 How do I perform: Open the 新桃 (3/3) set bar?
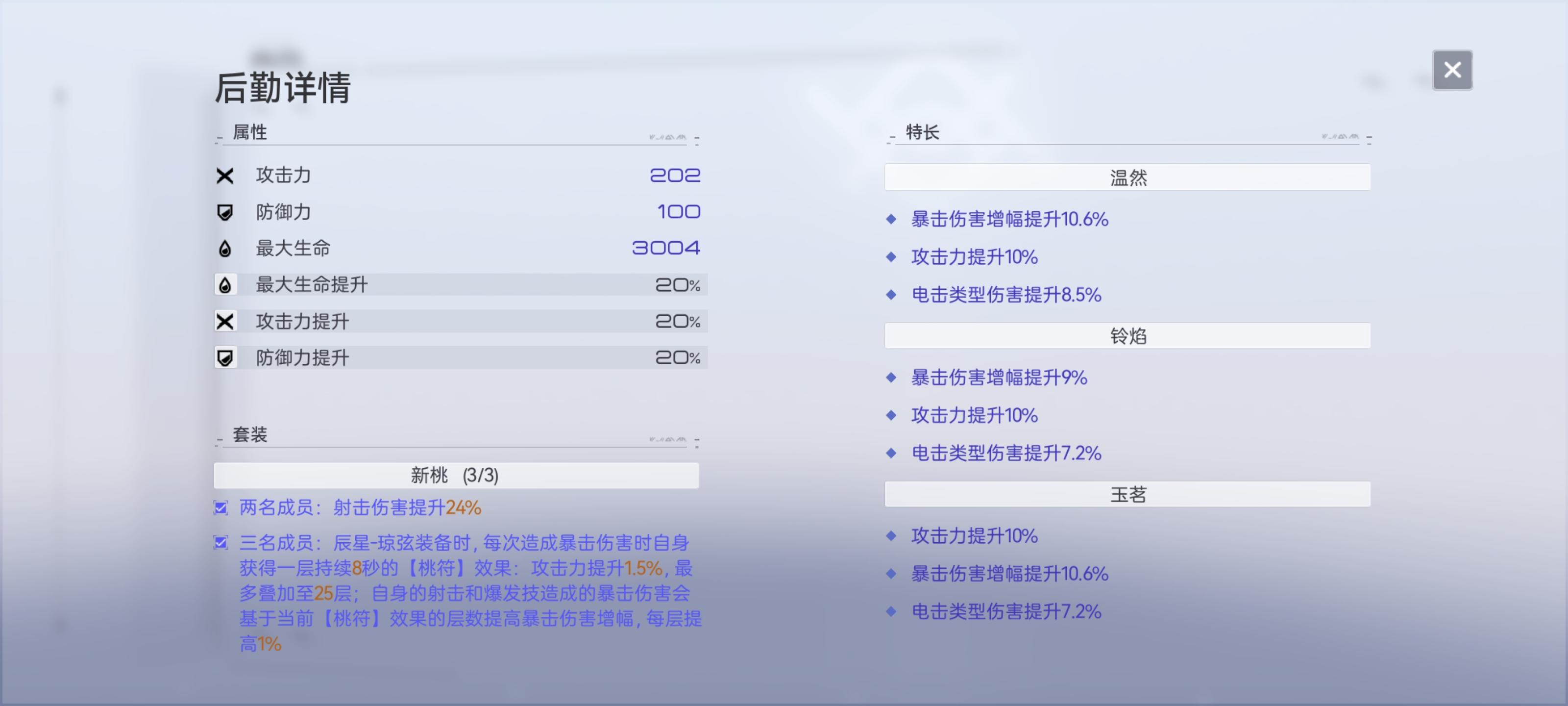pyautogui.click(x=456, y=475)
